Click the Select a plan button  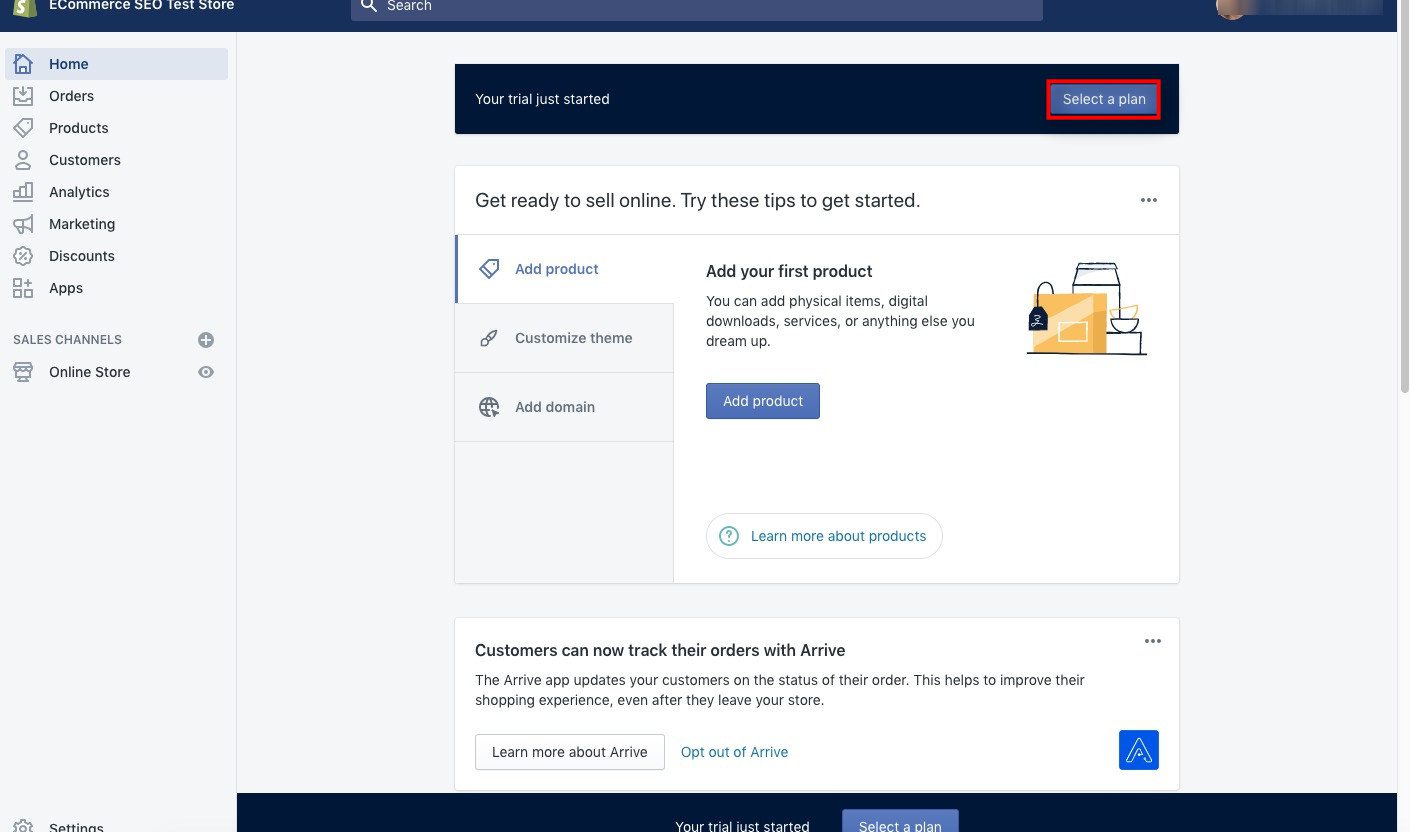pyautogui.click(x=1104, y=99)
